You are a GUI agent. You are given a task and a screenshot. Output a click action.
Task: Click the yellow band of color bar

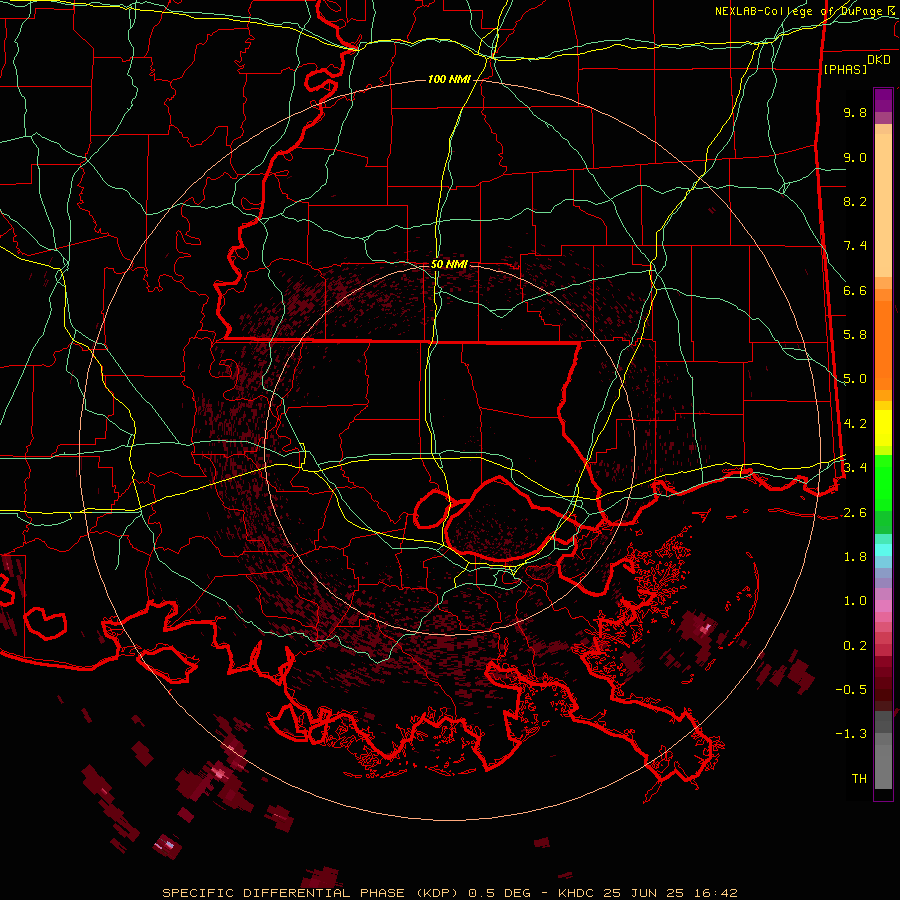pos(883,428)
